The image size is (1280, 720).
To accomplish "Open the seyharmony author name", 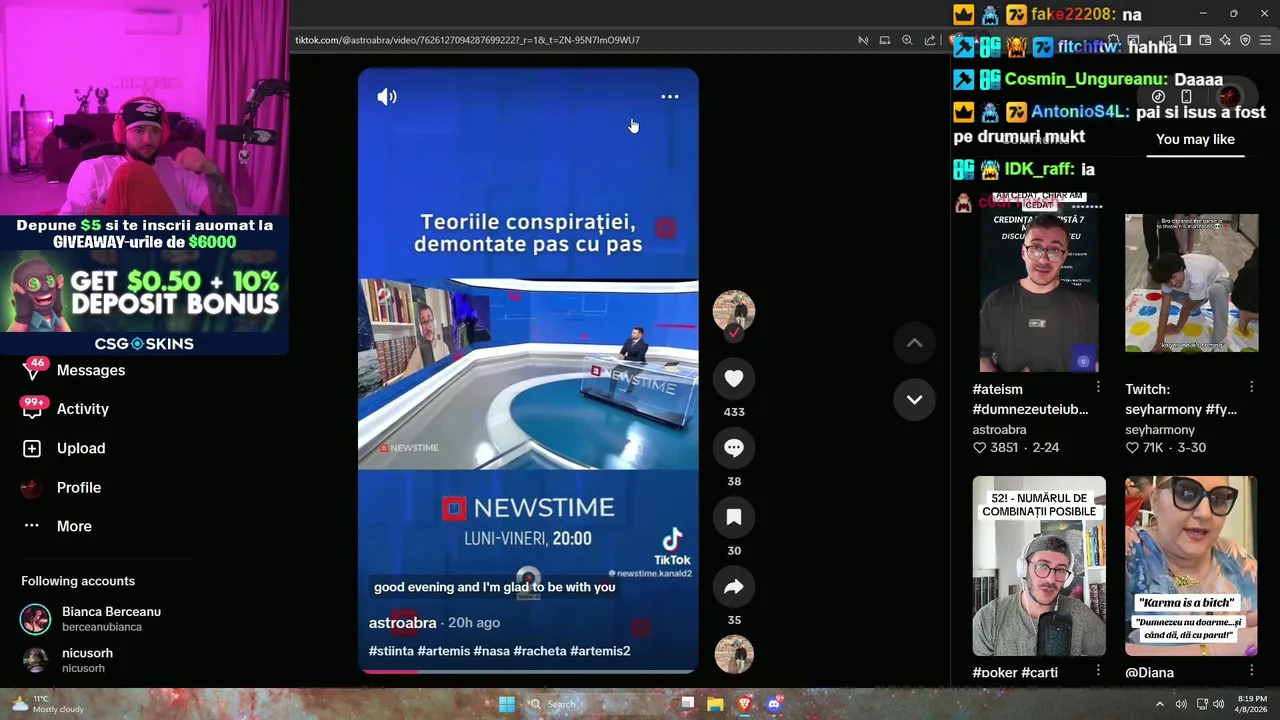I will (x=1160, y=429).
